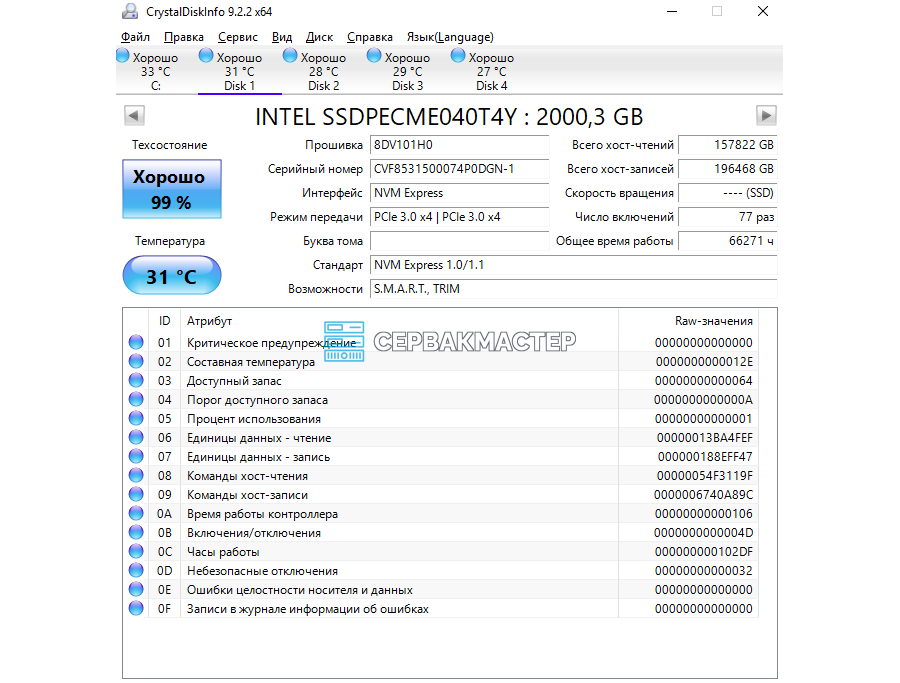Click the next disk arrow button
This screenshot has height=683, width=900.
[x=766, y=115]
